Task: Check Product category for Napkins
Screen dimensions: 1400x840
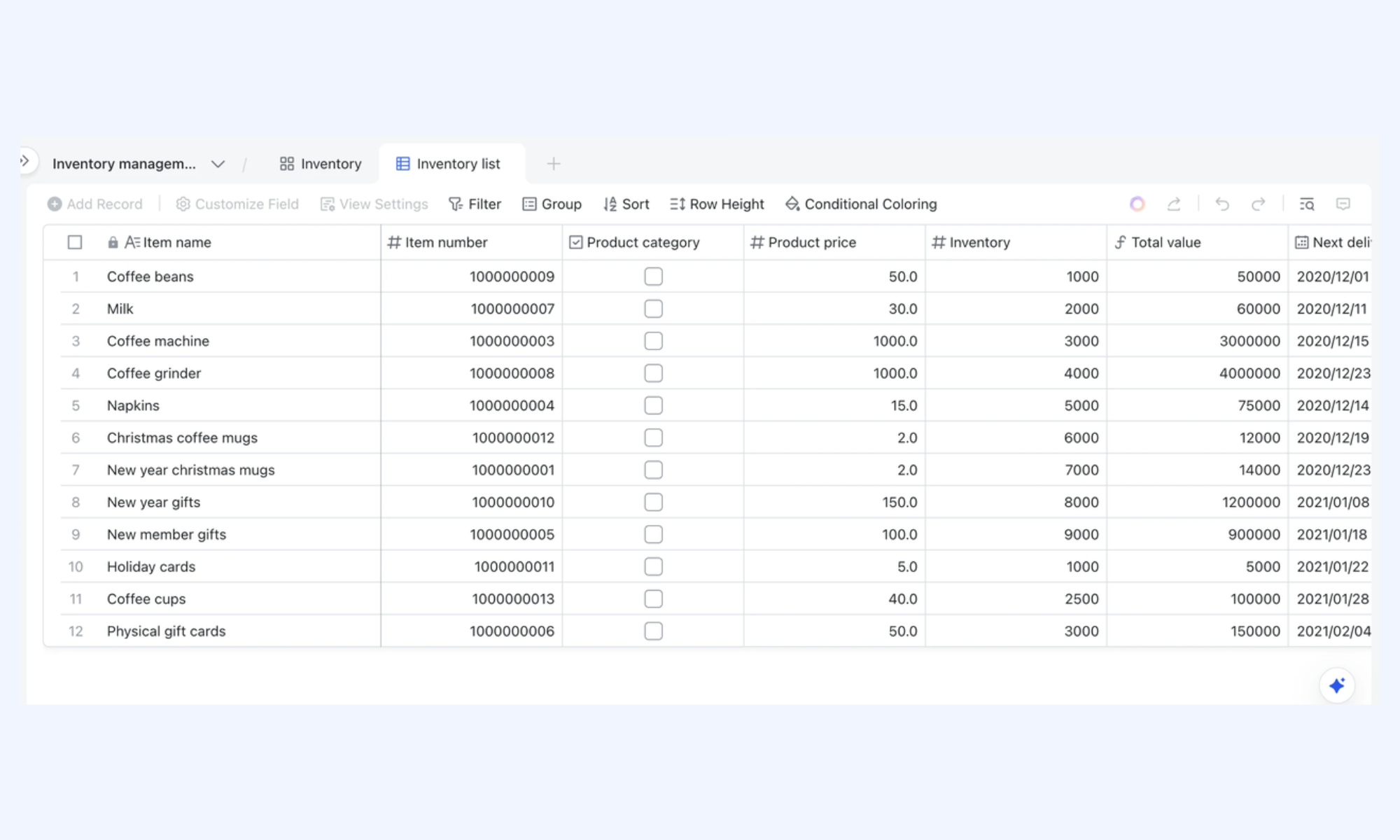Action: point(653,405)
